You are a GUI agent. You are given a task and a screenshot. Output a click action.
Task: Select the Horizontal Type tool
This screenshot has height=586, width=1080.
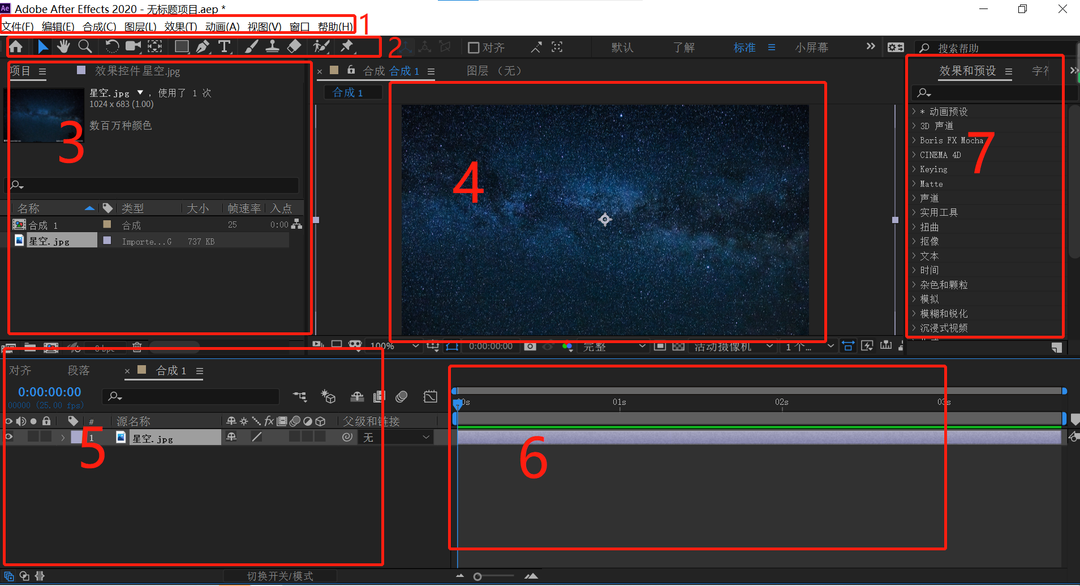pos(224,47)
